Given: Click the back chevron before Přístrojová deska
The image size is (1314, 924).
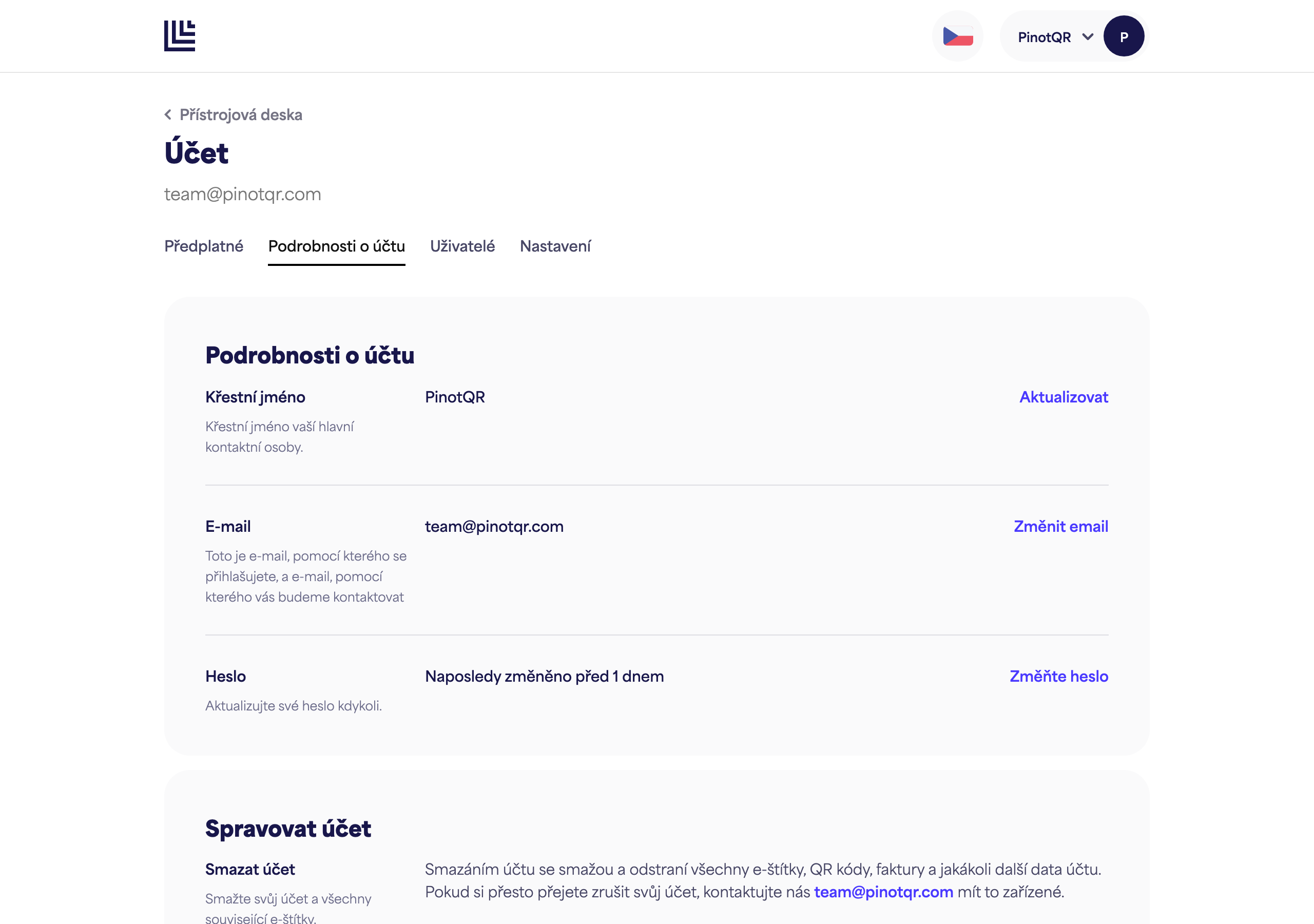Looking at the screenshot, I should point(168,114).
